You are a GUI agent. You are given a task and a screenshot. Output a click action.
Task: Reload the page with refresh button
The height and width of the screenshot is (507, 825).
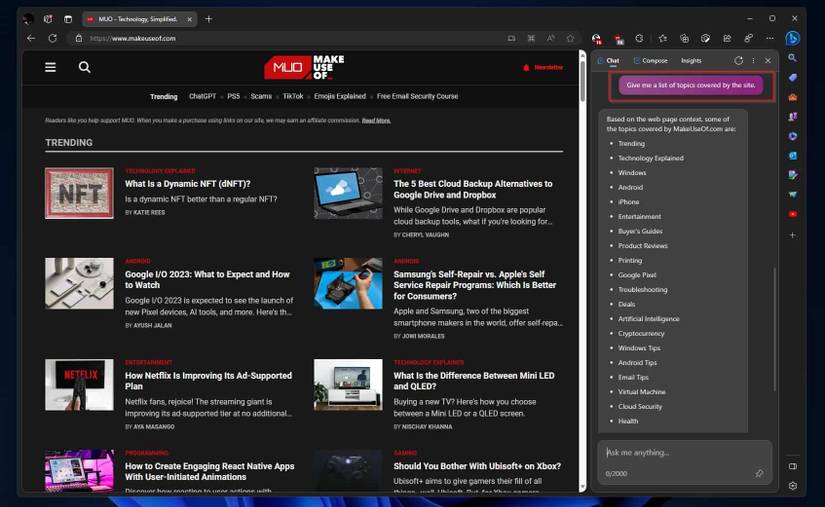coord(53,38)
